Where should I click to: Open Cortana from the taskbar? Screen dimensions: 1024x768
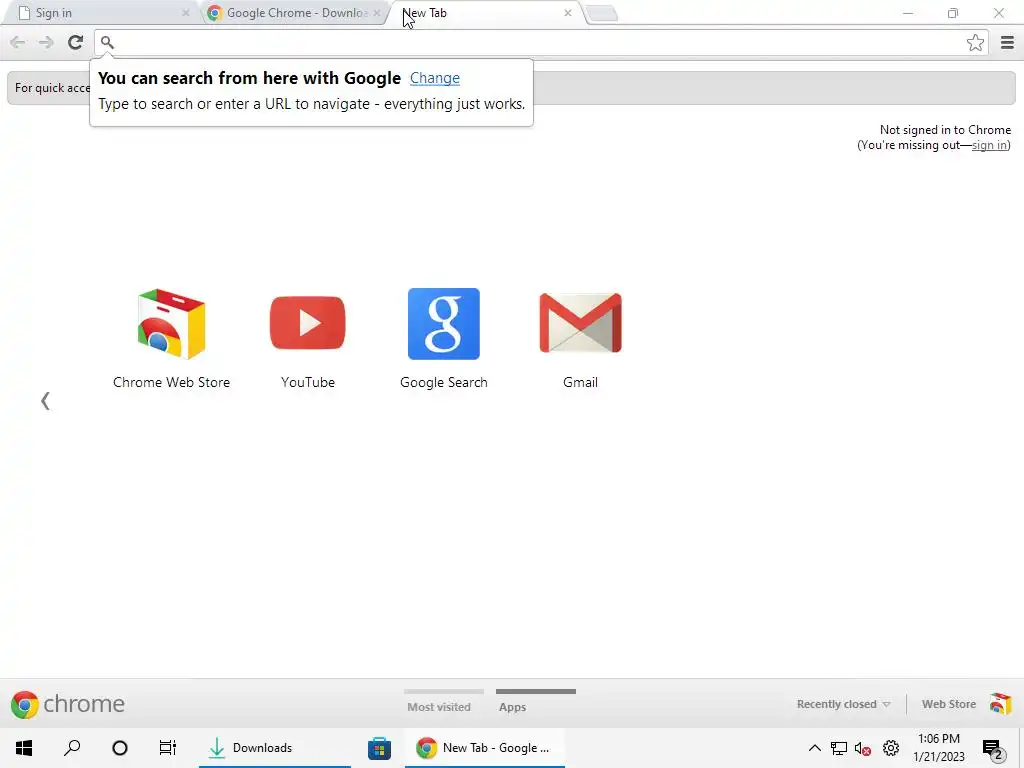tap(120, 748)
